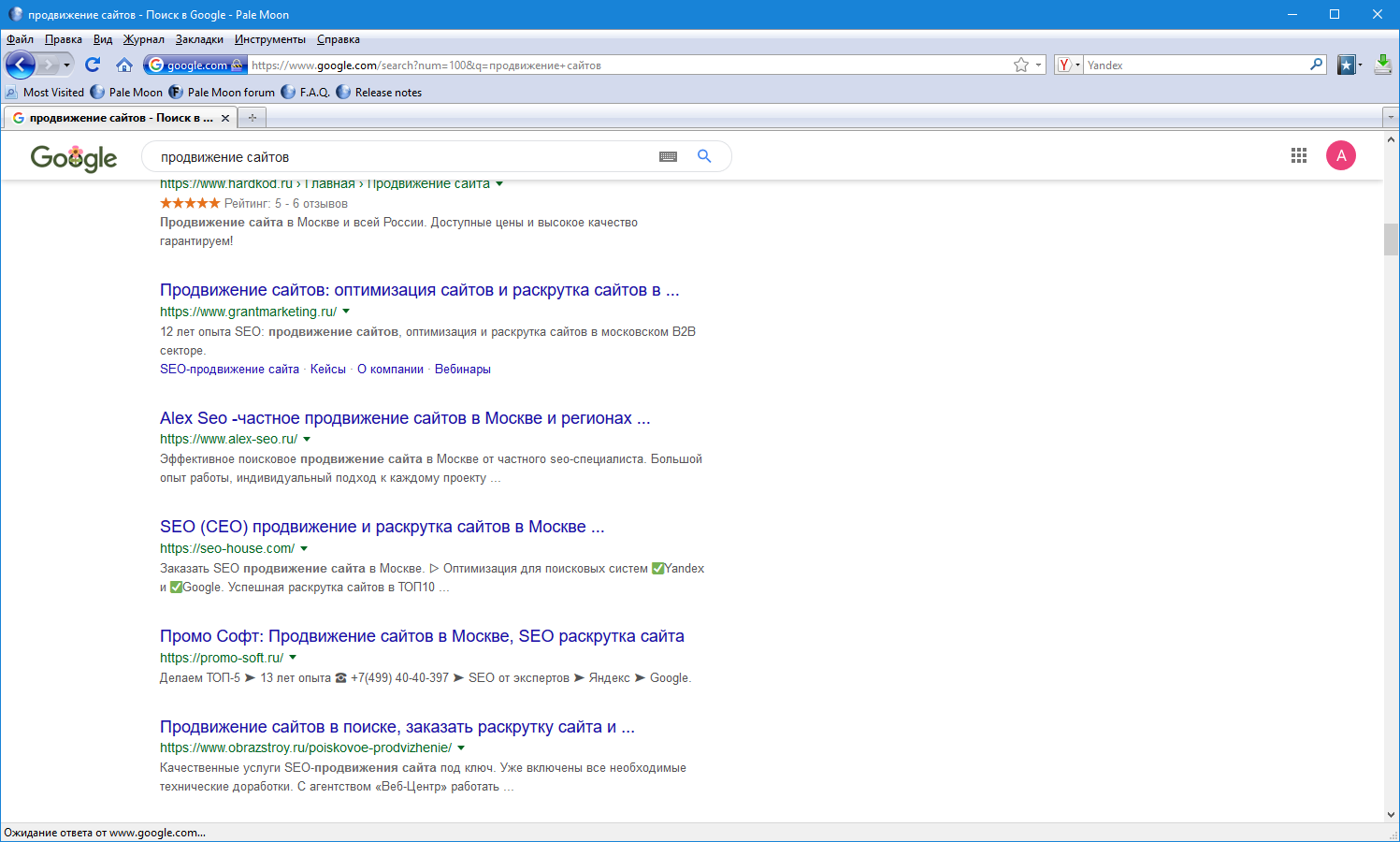Open the Pale Moon bookmark

tap(126, 92)
